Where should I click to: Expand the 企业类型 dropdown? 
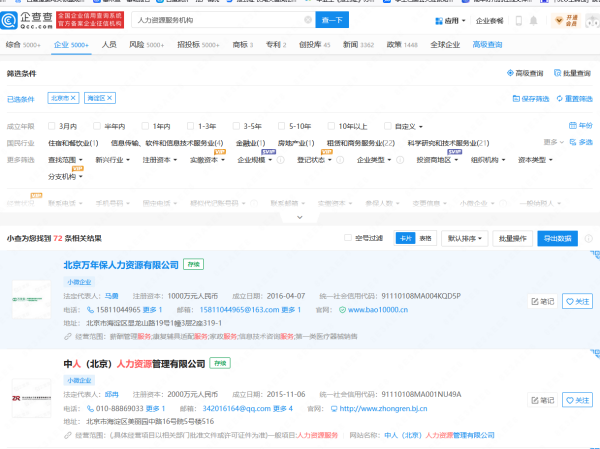(374, 160)
